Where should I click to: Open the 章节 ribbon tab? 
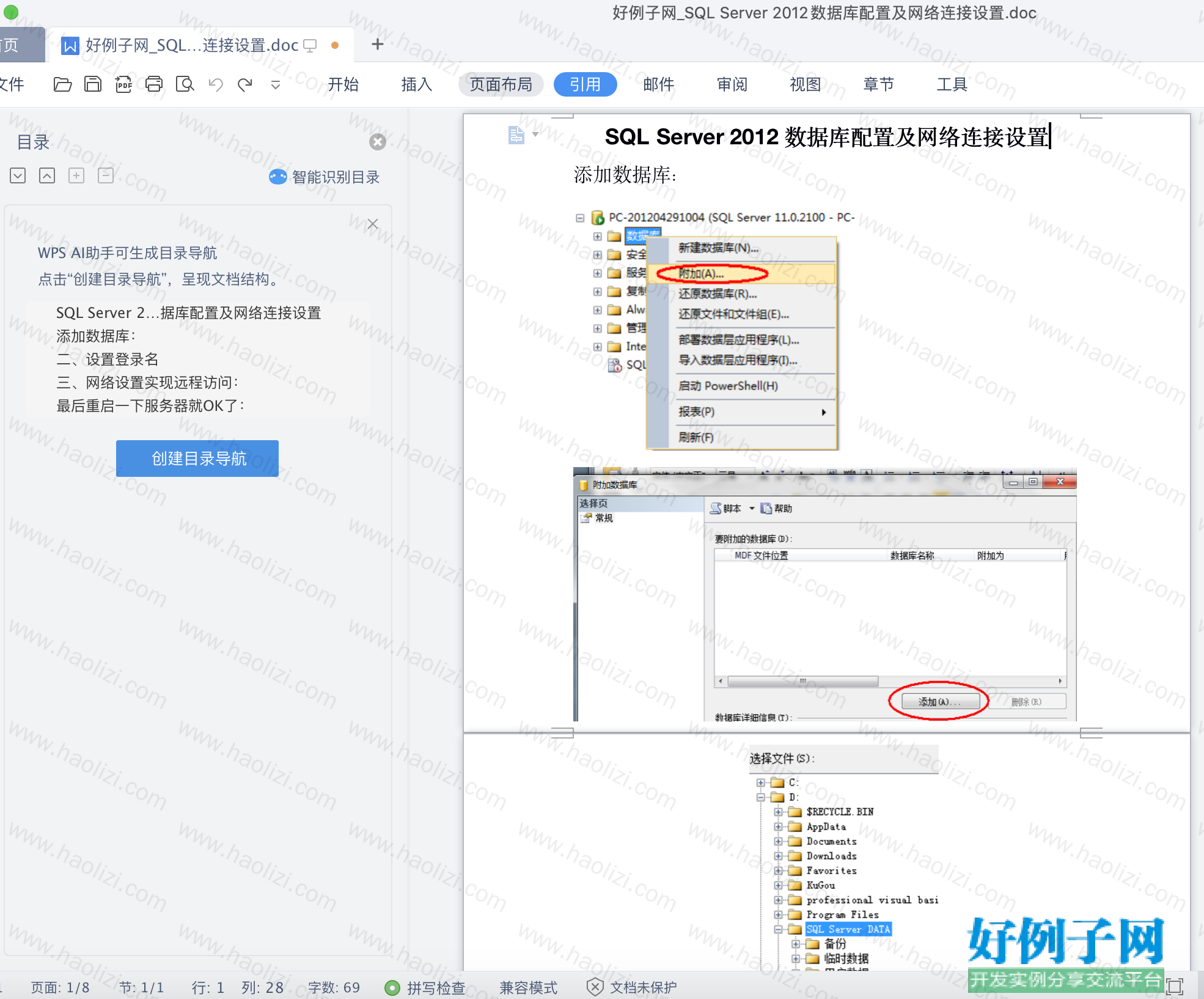click(879, 84)
